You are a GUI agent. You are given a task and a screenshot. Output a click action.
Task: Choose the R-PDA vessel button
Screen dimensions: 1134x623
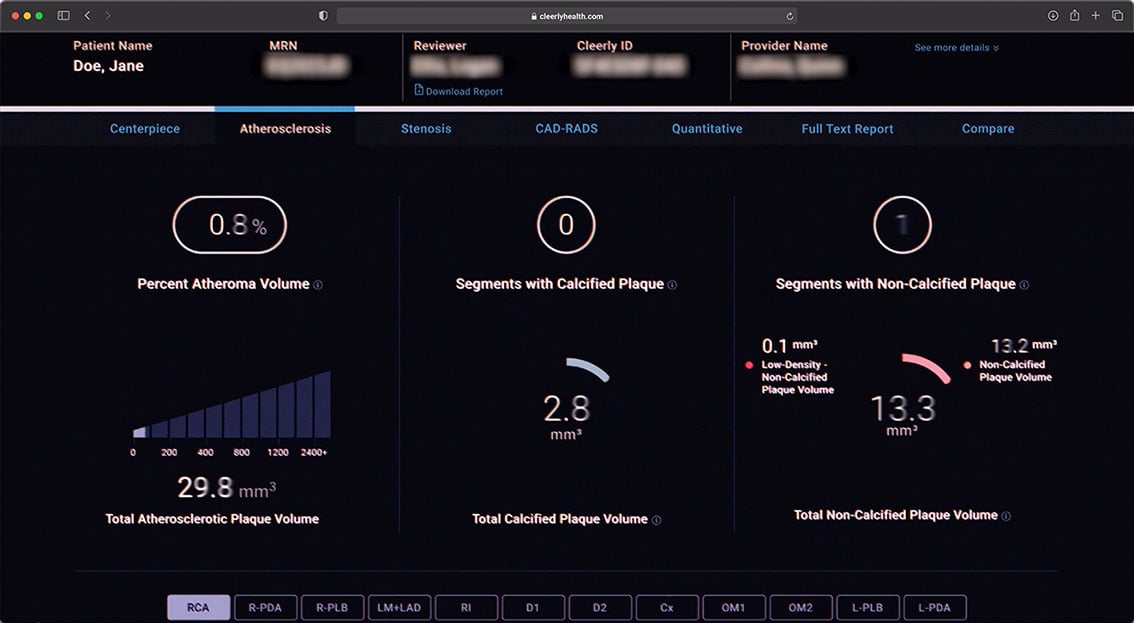click(265, 608)
